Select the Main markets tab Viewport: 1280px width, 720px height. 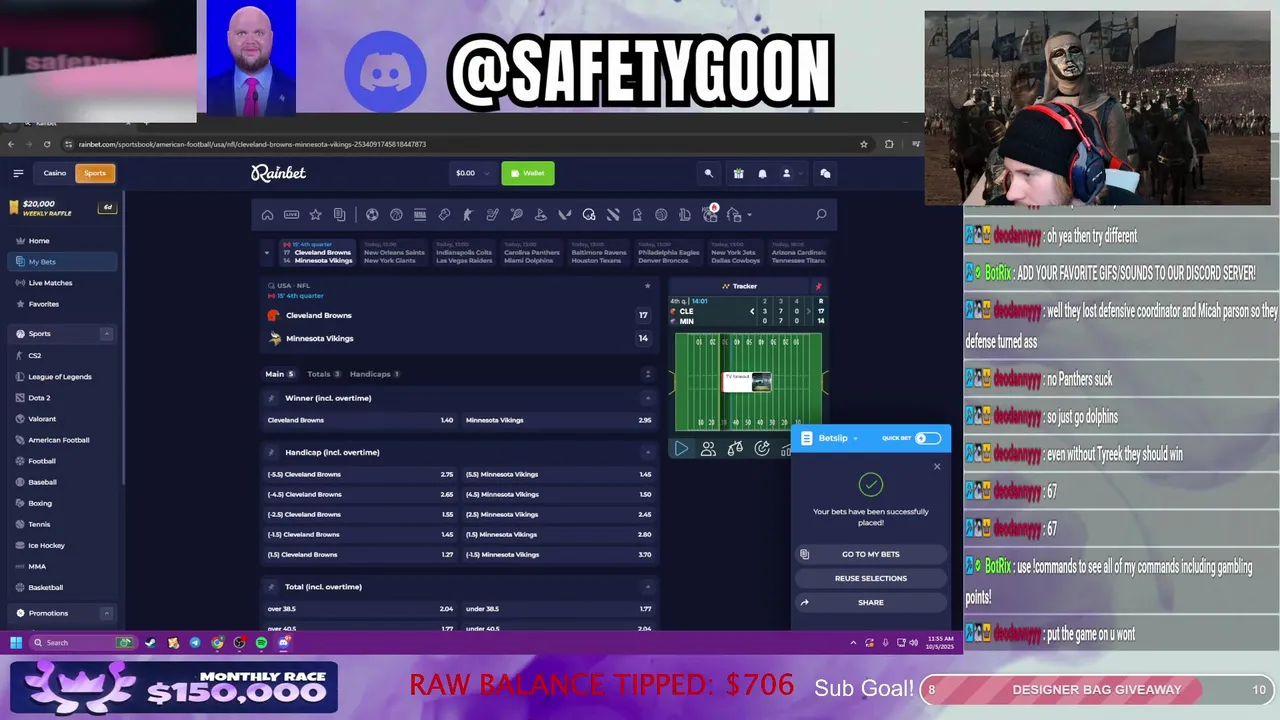[279, 374]
